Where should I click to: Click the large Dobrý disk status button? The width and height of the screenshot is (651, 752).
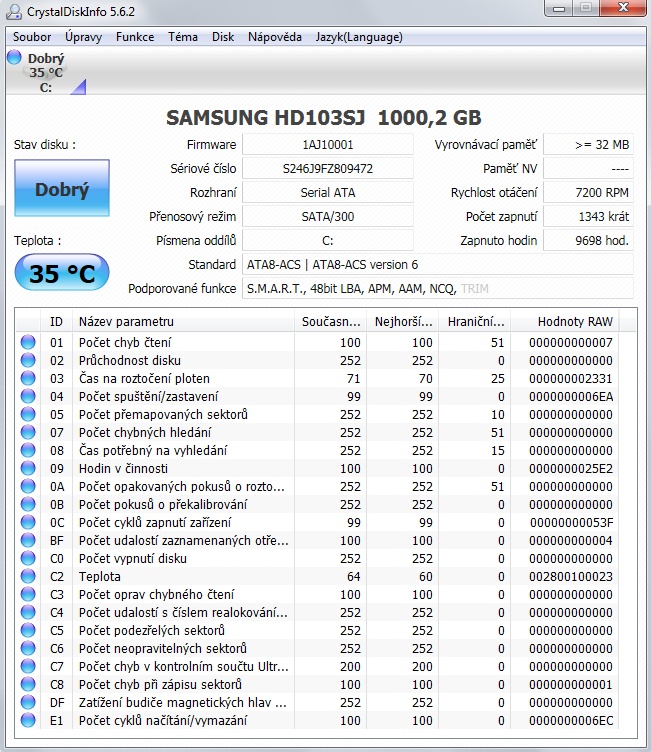click(x=62, y=188)
